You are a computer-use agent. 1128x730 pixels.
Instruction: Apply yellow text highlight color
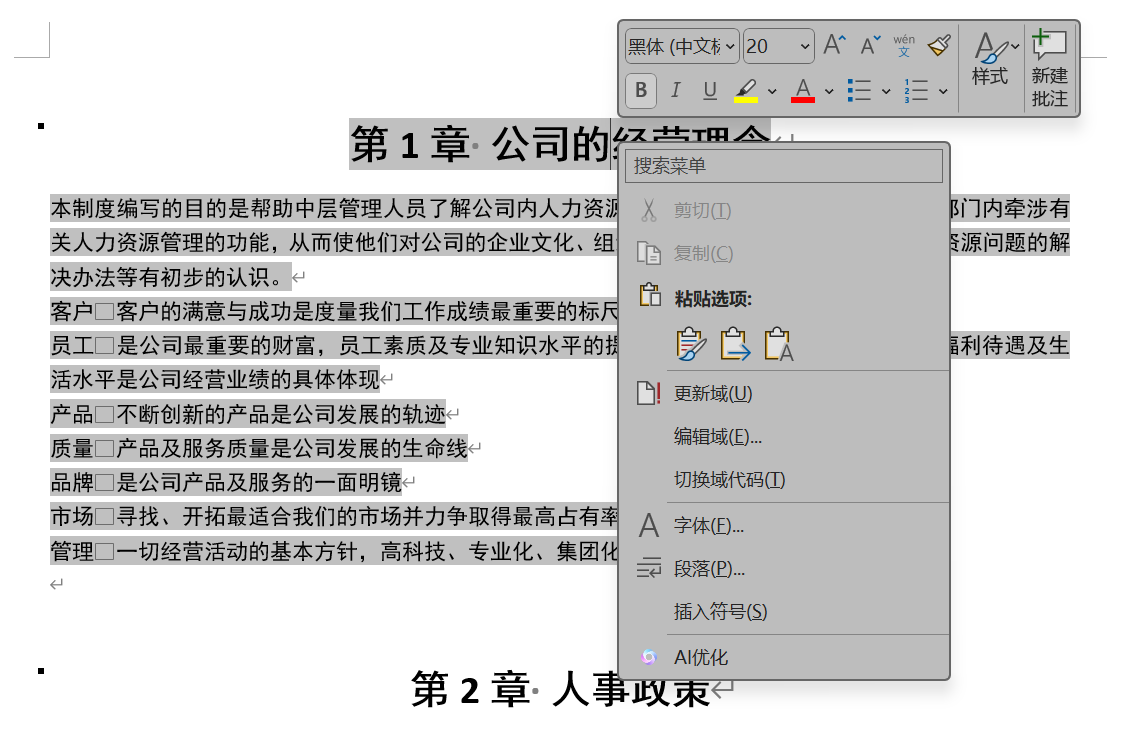745,91
